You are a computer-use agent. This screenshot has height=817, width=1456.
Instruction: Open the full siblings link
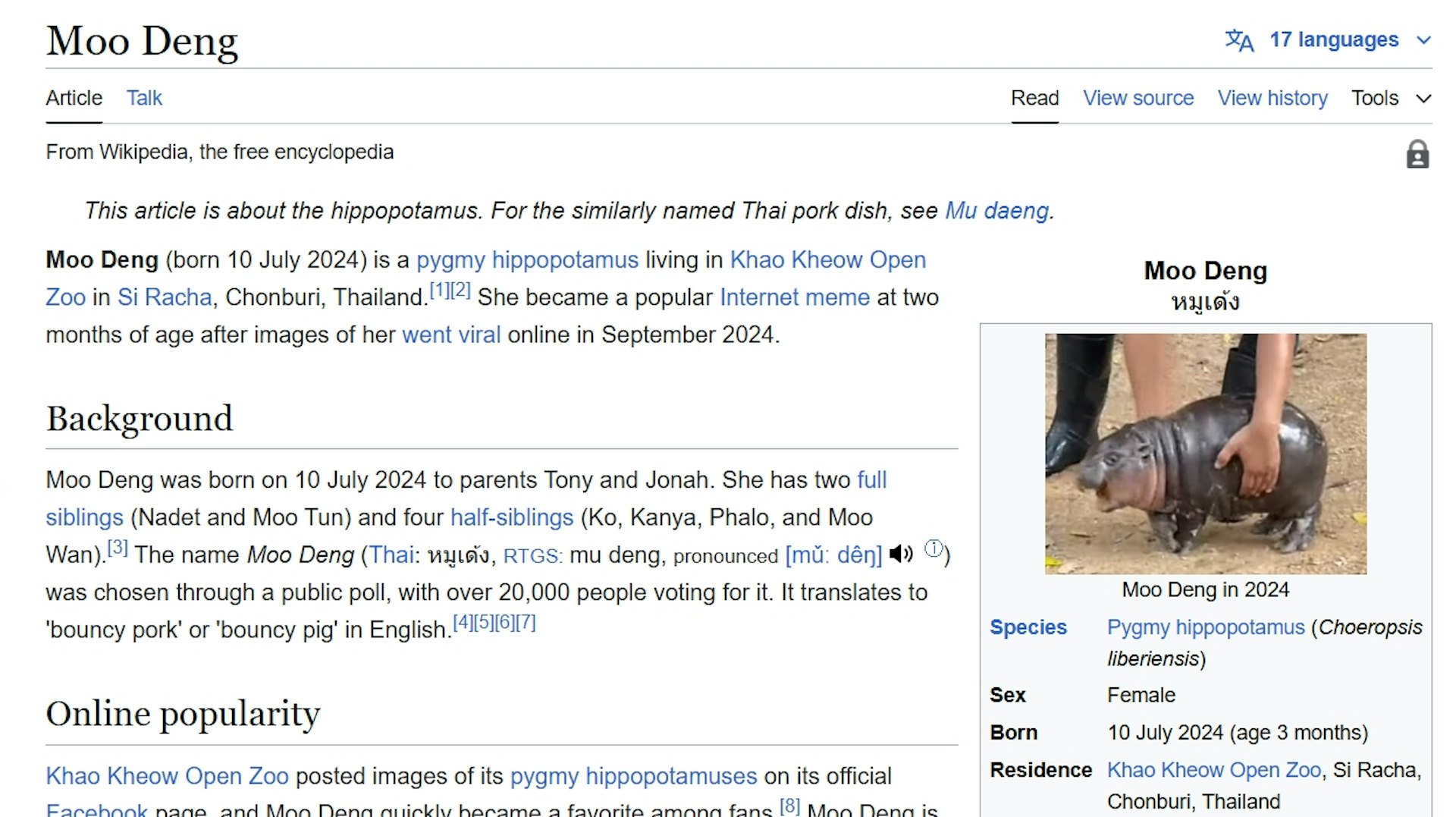click(872, 479)
